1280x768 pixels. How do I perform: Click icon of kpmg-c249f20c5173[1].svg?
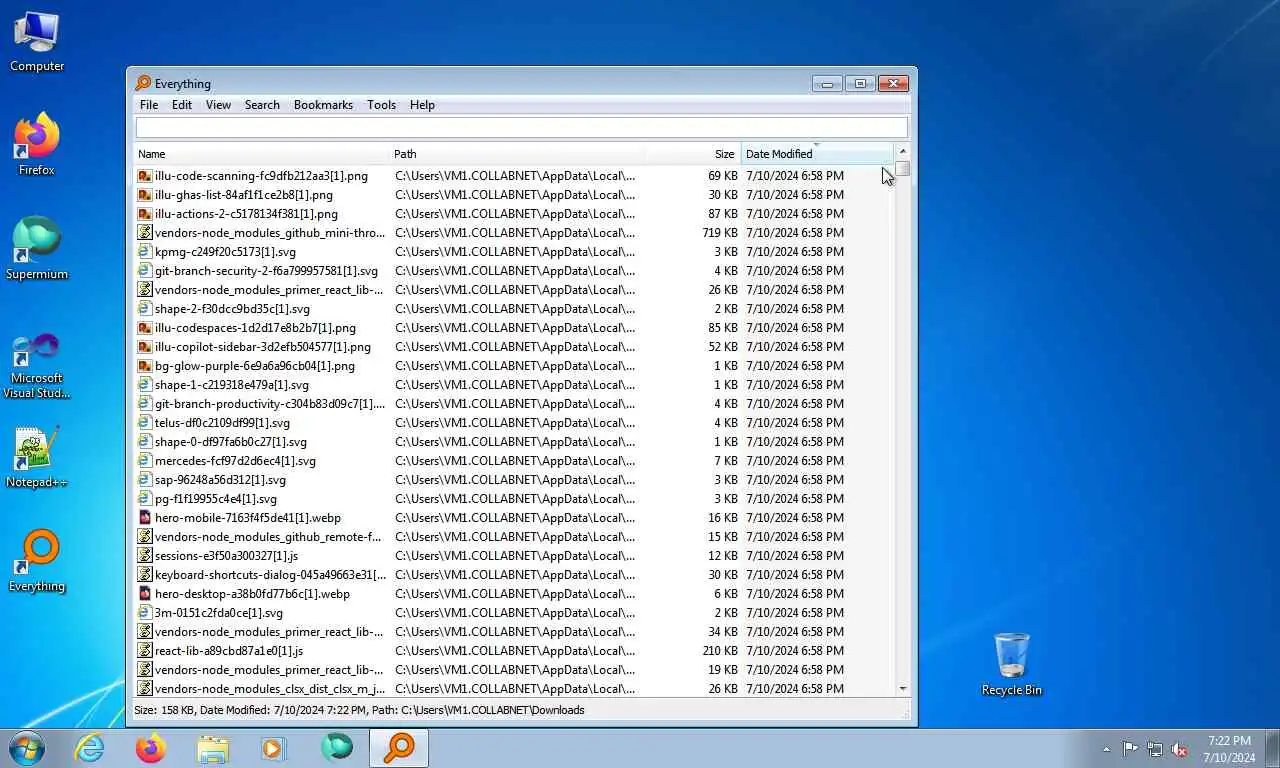click(145, 252)
